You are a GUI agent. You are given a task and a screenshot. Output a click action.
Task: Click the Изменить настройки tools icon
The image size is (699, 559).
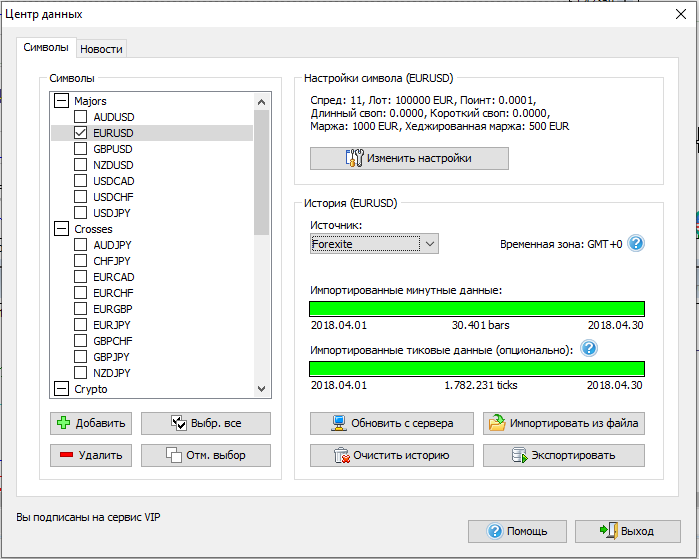(353, 159)
